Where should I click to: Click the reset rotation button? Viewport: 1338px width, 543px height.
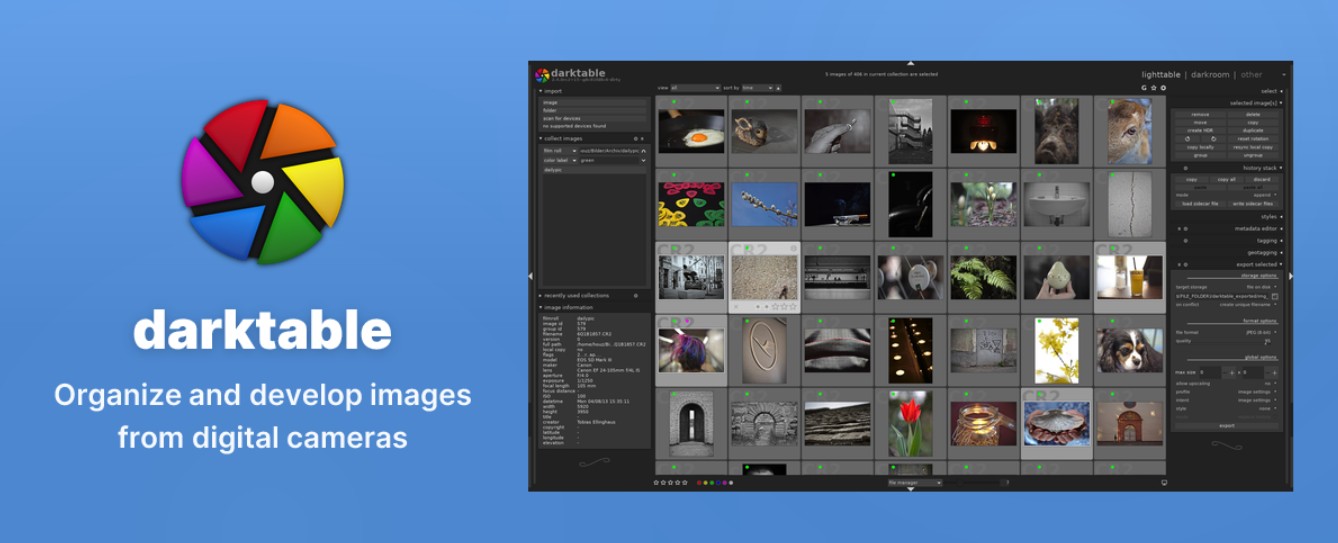tap(1253, 138)
